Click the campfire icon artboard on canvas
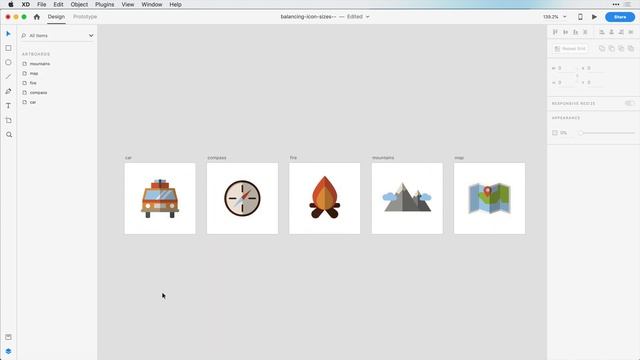640x360 pixels. [324, 198]
